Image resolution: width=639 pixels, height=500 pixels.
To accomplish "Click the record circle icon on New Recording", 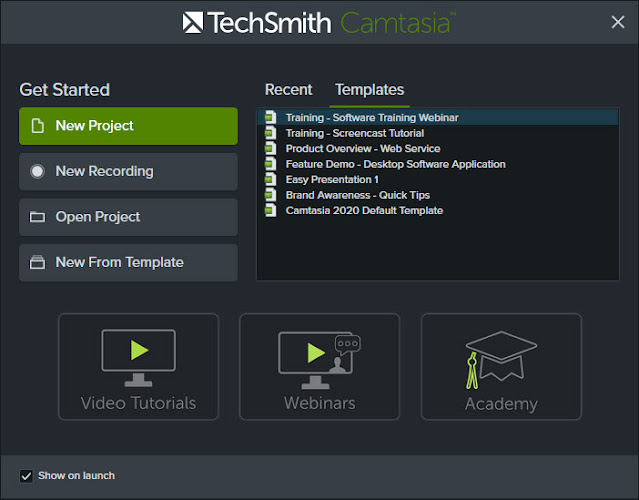I will coord(37,172).
